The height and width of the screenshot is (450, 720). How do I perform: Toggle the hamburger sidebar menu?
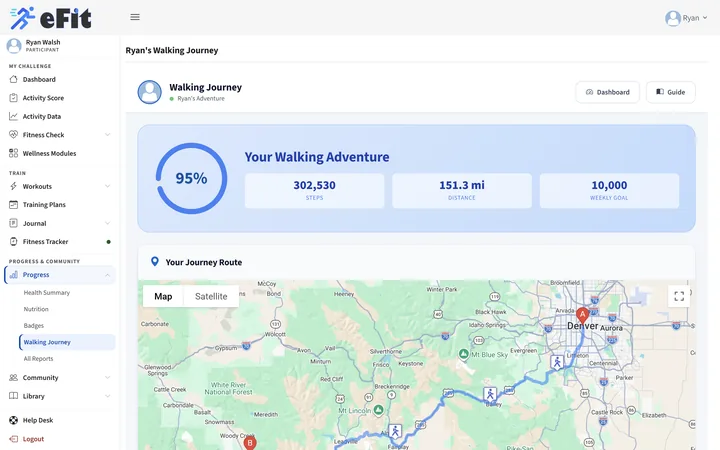click(x=135, y=17)
